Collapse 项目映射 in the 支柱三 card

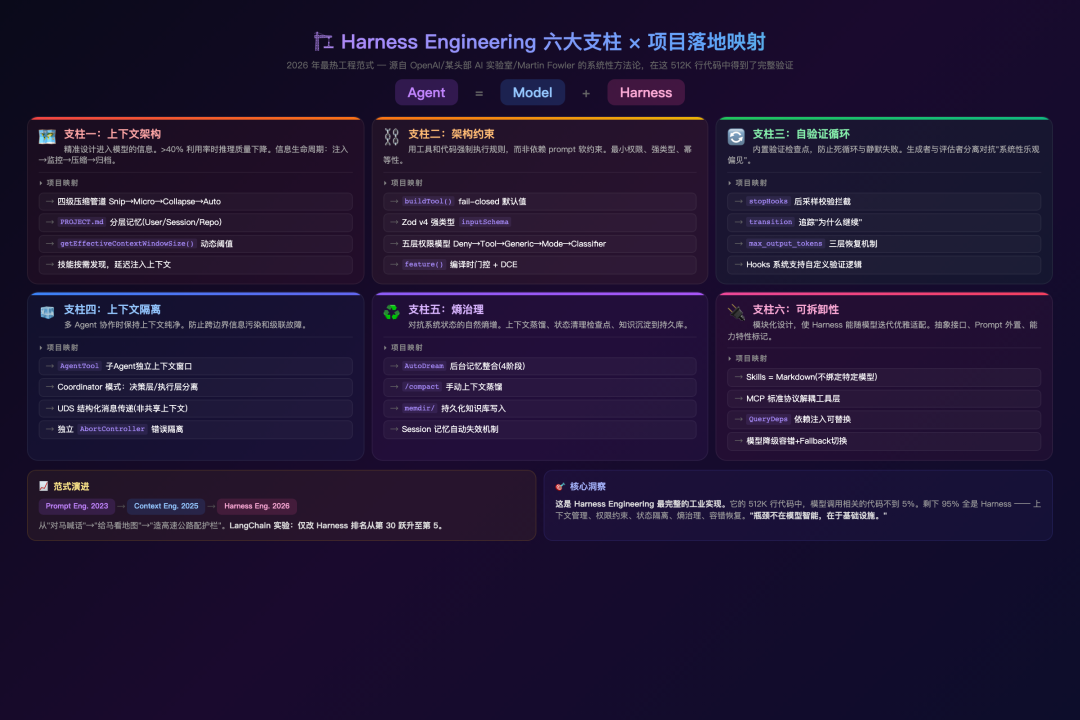(x=750, y=181)
